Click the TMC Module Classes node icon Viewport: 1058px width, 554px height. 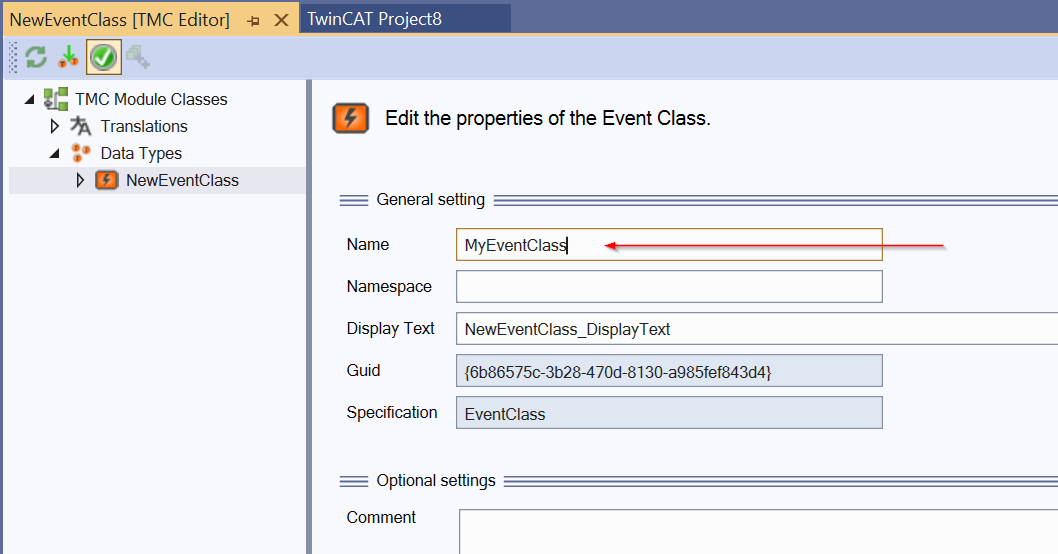pos(56,99)
